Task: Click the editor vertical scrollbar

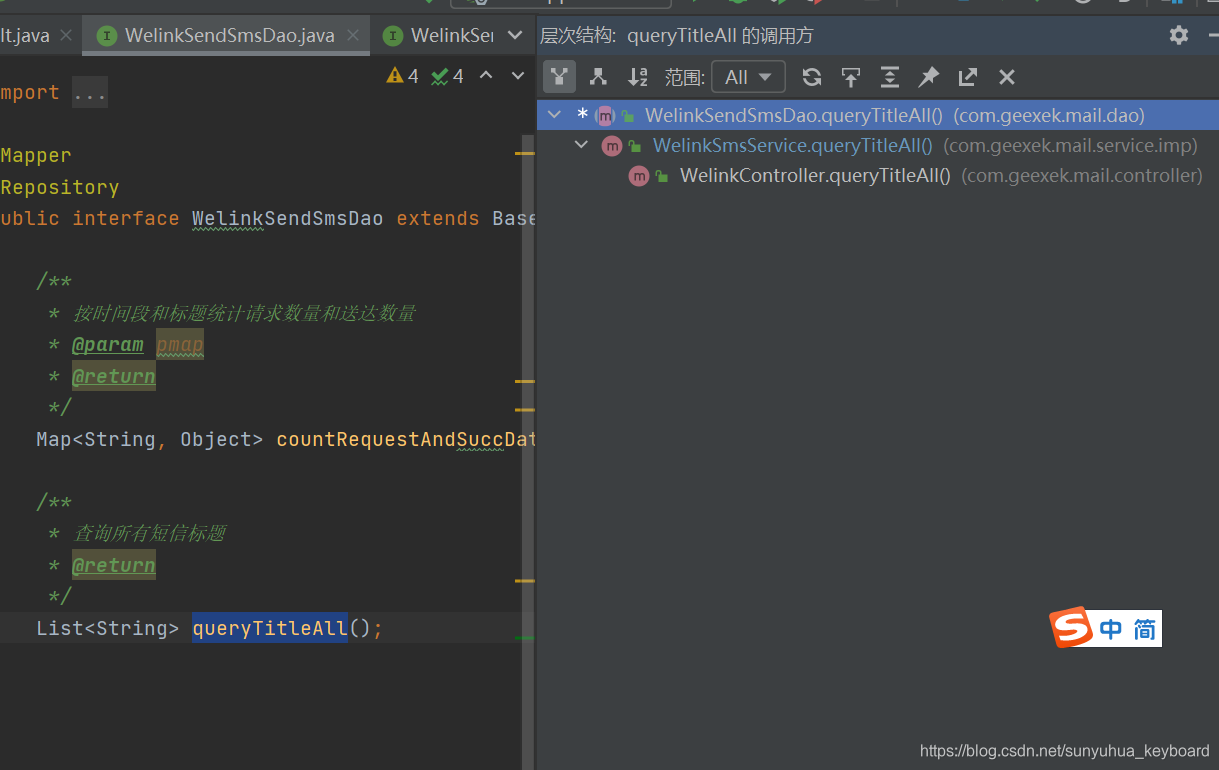Action: [x=528, y=452]
